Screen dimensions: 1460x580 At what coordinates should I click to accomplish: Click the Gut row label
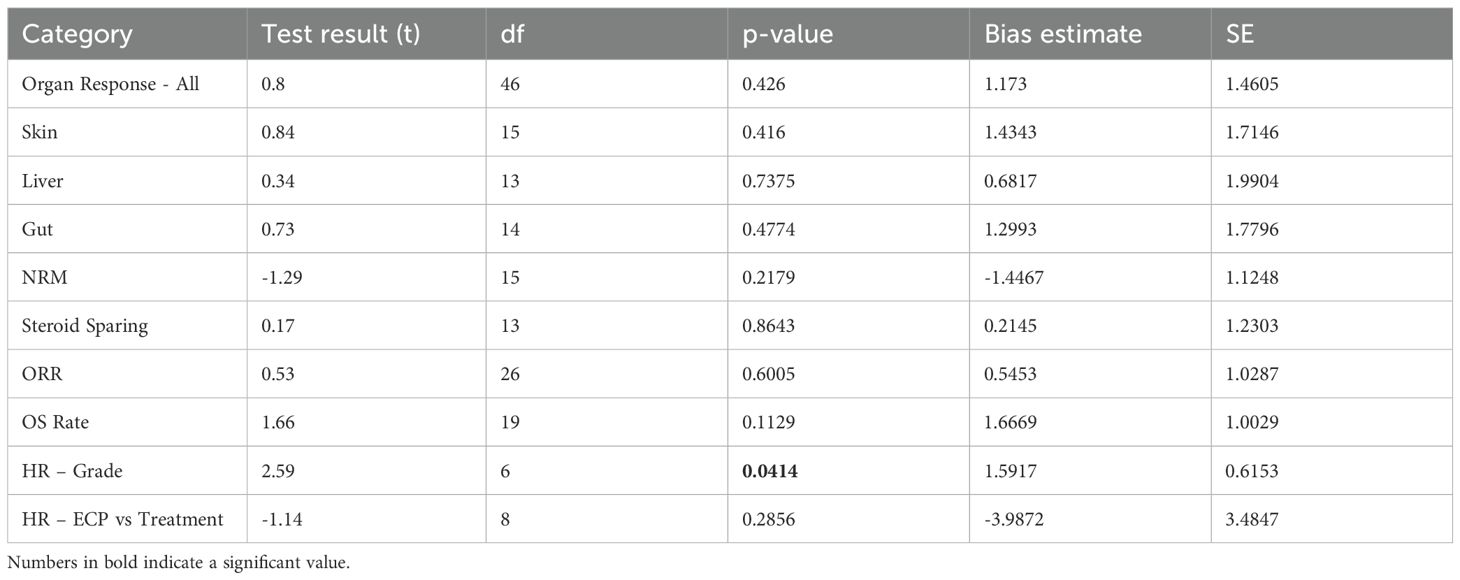(x=37, y=229)
